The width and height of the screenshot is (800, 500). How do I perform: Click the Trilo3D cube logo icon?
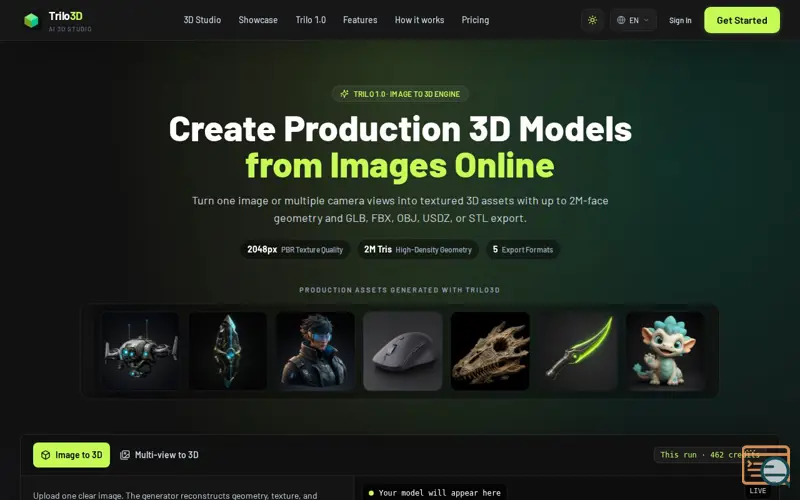click(32, 20)
